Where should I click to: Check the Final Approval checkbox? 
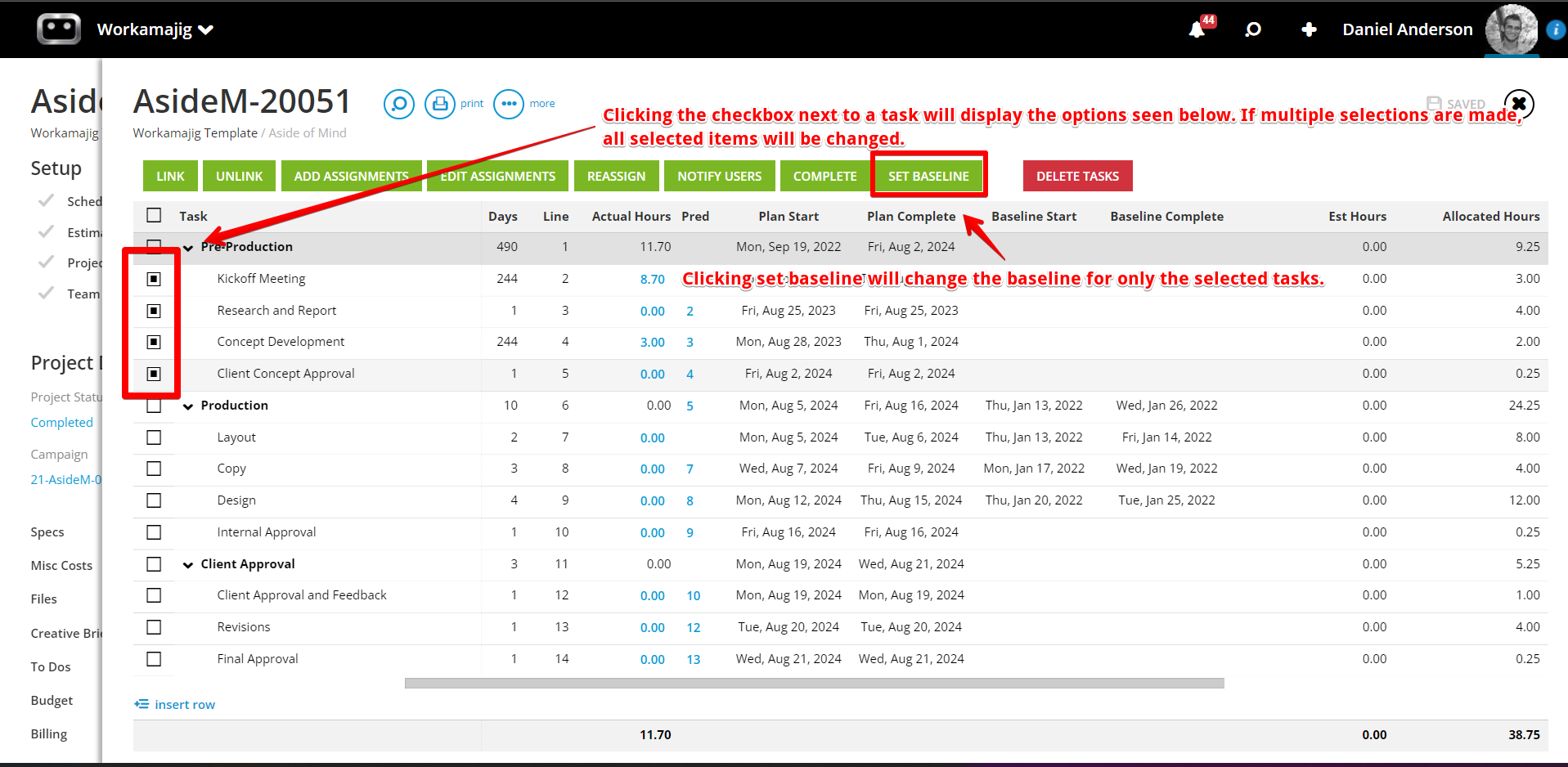[154, 659]
